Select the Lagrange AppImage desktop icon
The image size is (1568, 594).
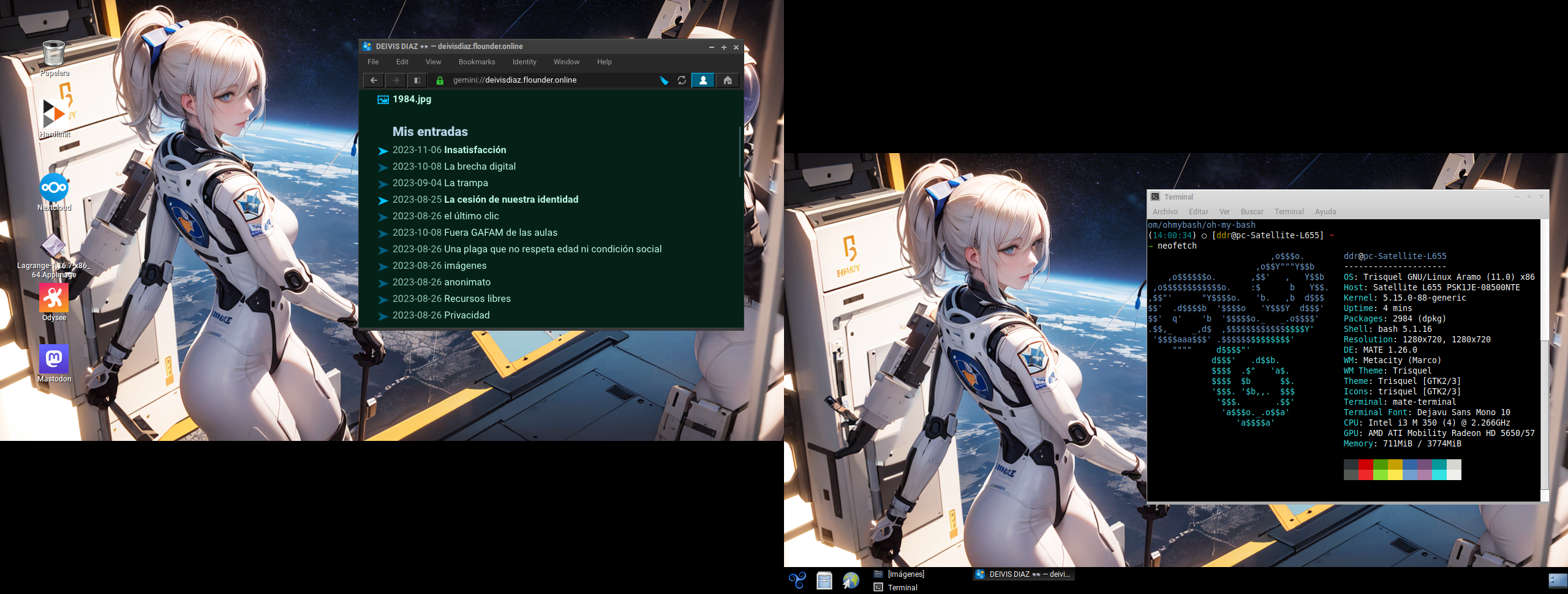point(53,256)
